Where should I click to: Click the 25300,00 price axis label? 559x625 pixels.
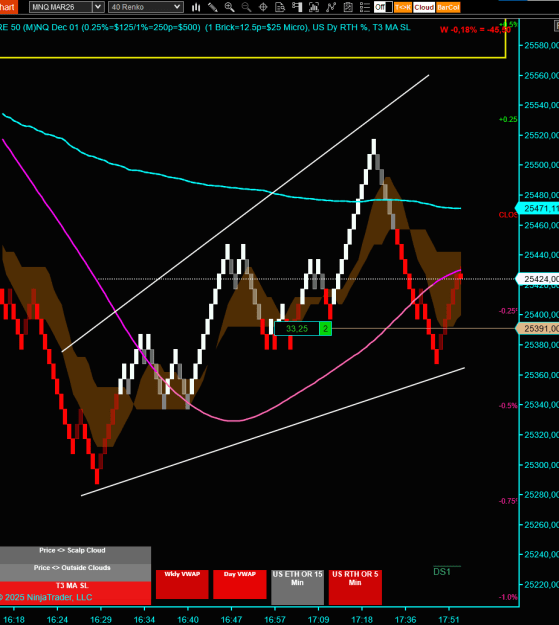point(541,465)
